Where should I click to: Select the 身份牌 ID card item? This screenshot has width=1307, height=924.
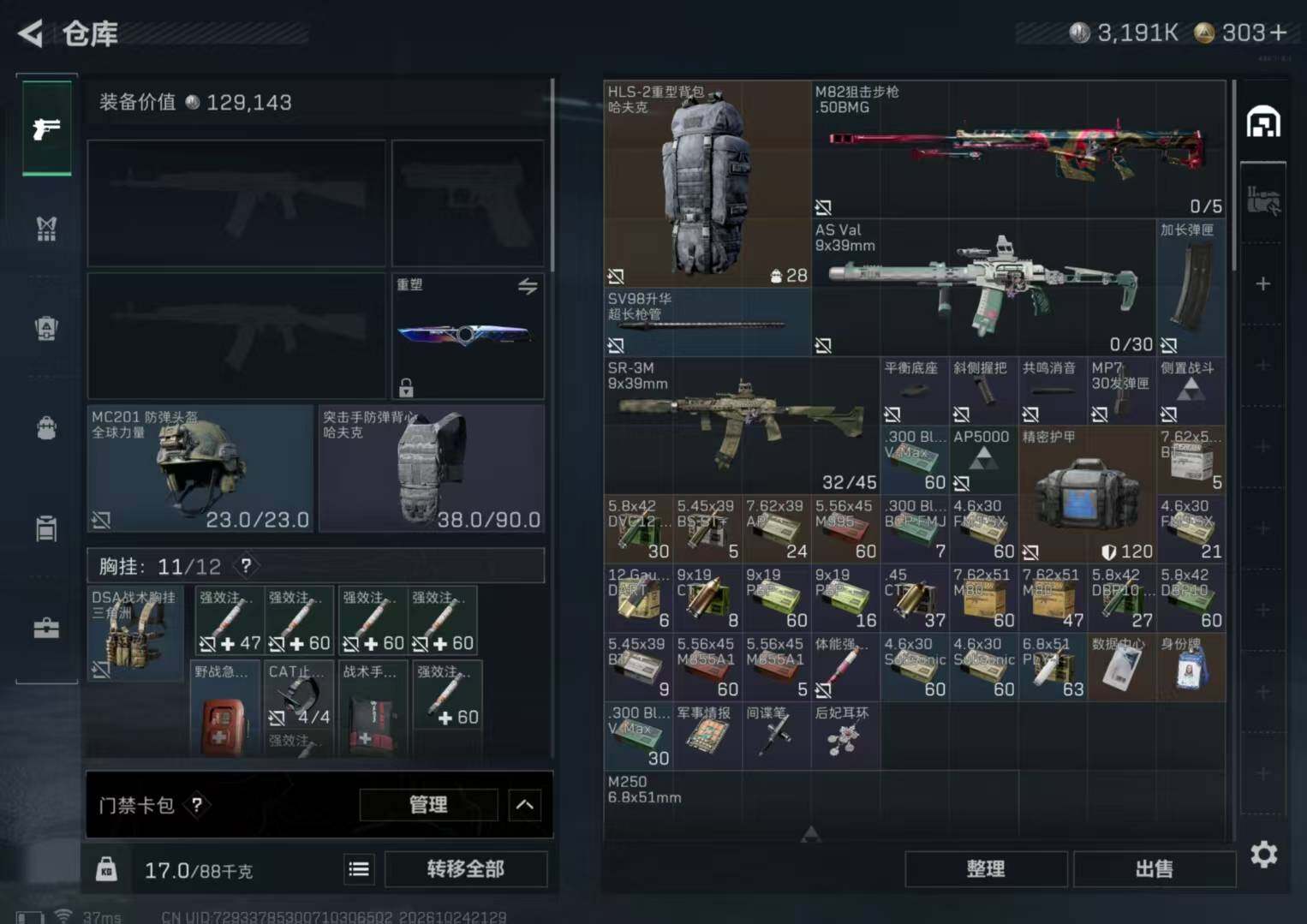point(1191,667)
